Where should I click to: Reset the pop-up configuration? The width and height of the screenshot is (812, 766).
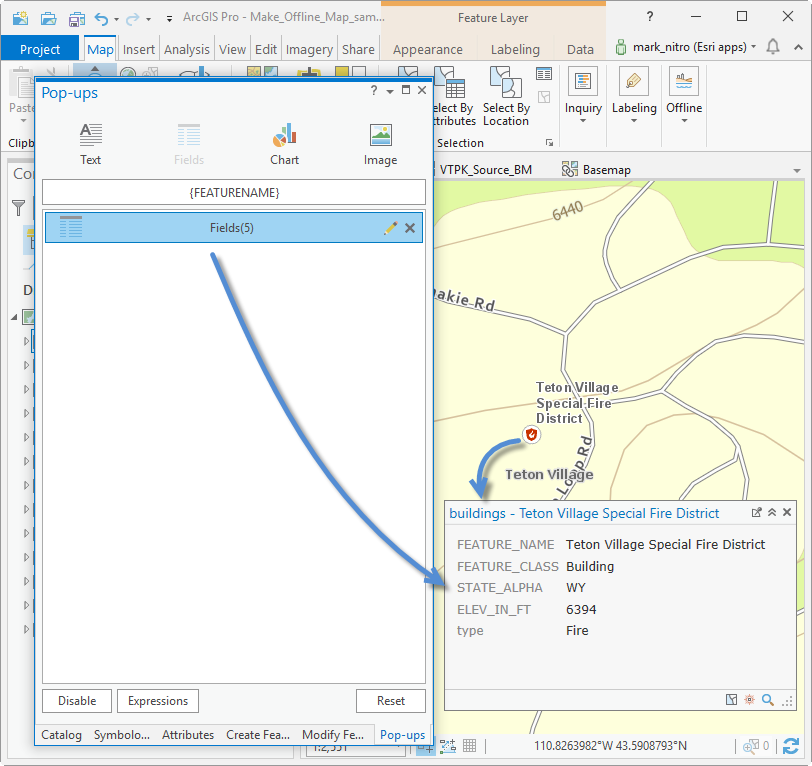pyautogui.click(x=391, y=701)
